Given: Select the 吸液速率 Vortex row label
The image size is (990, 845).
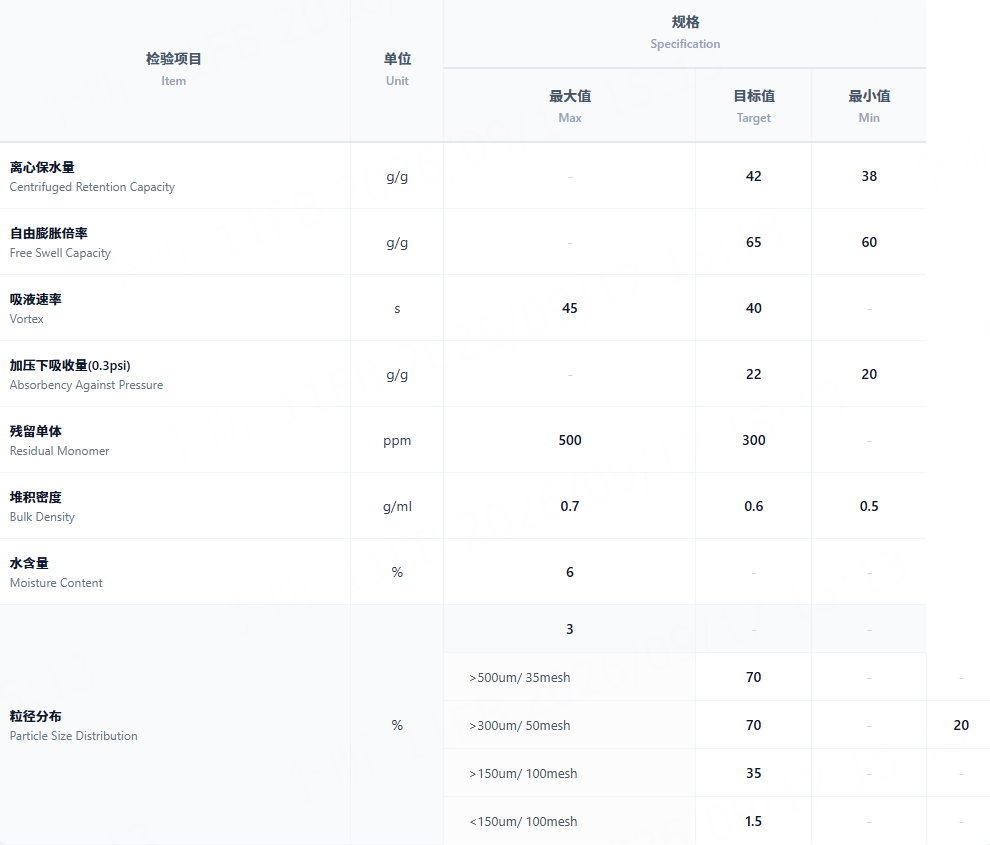Looking at the screenshot, I should [35, 309].
